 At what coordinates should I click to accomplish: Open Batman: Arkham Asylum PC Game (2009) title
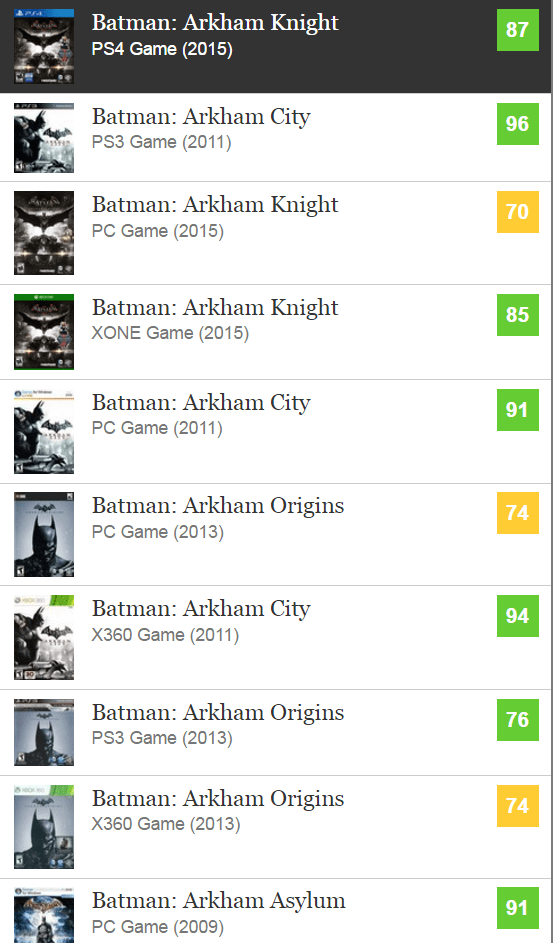[218, 900]
